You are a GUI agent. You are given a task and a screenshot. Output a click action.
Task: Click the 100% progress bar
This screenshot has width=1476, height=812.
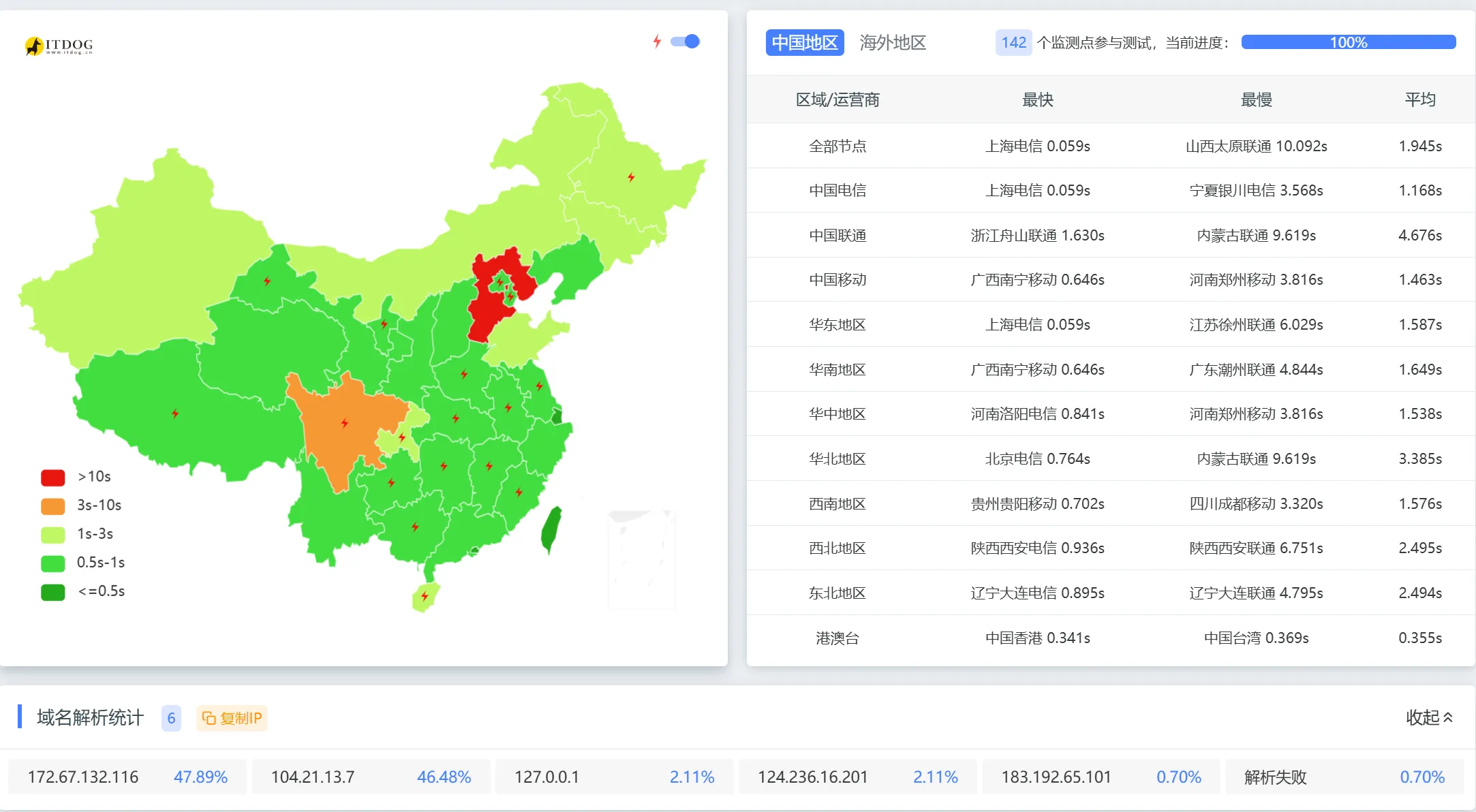[1348, 42]
